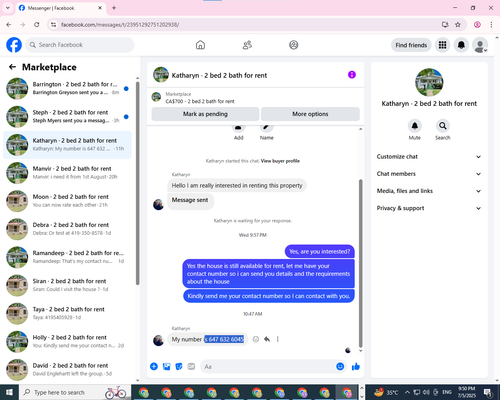The height and width of the screenshot is (400, 500).
Task: Open more options dots on Katharyn's message
Action: 278,339
